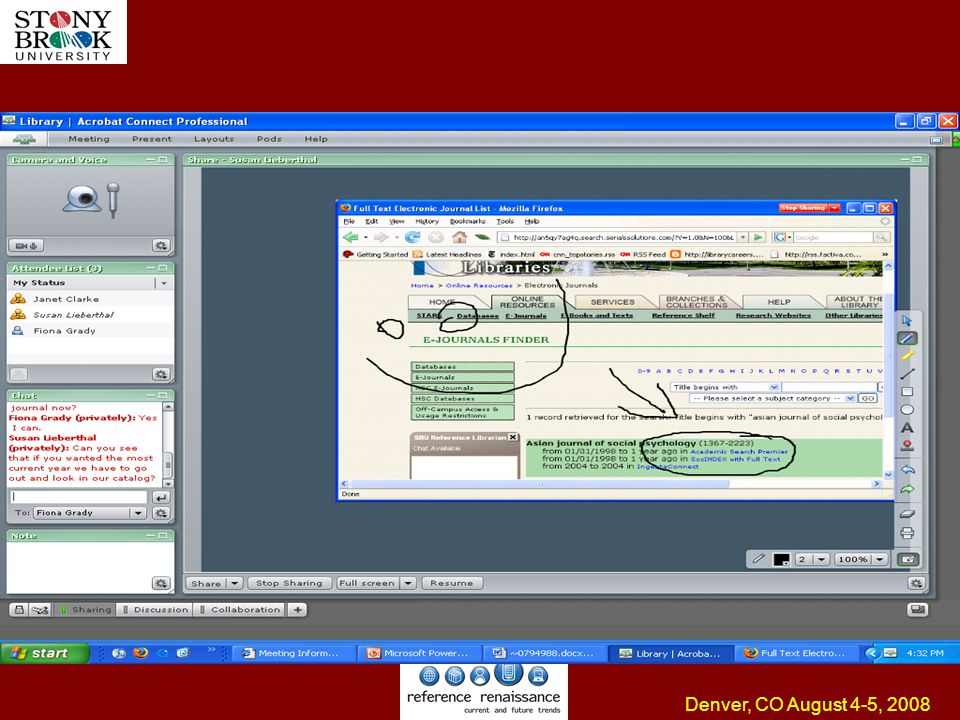Select the text A tool
960x720 pixels.
coord(907,428)
